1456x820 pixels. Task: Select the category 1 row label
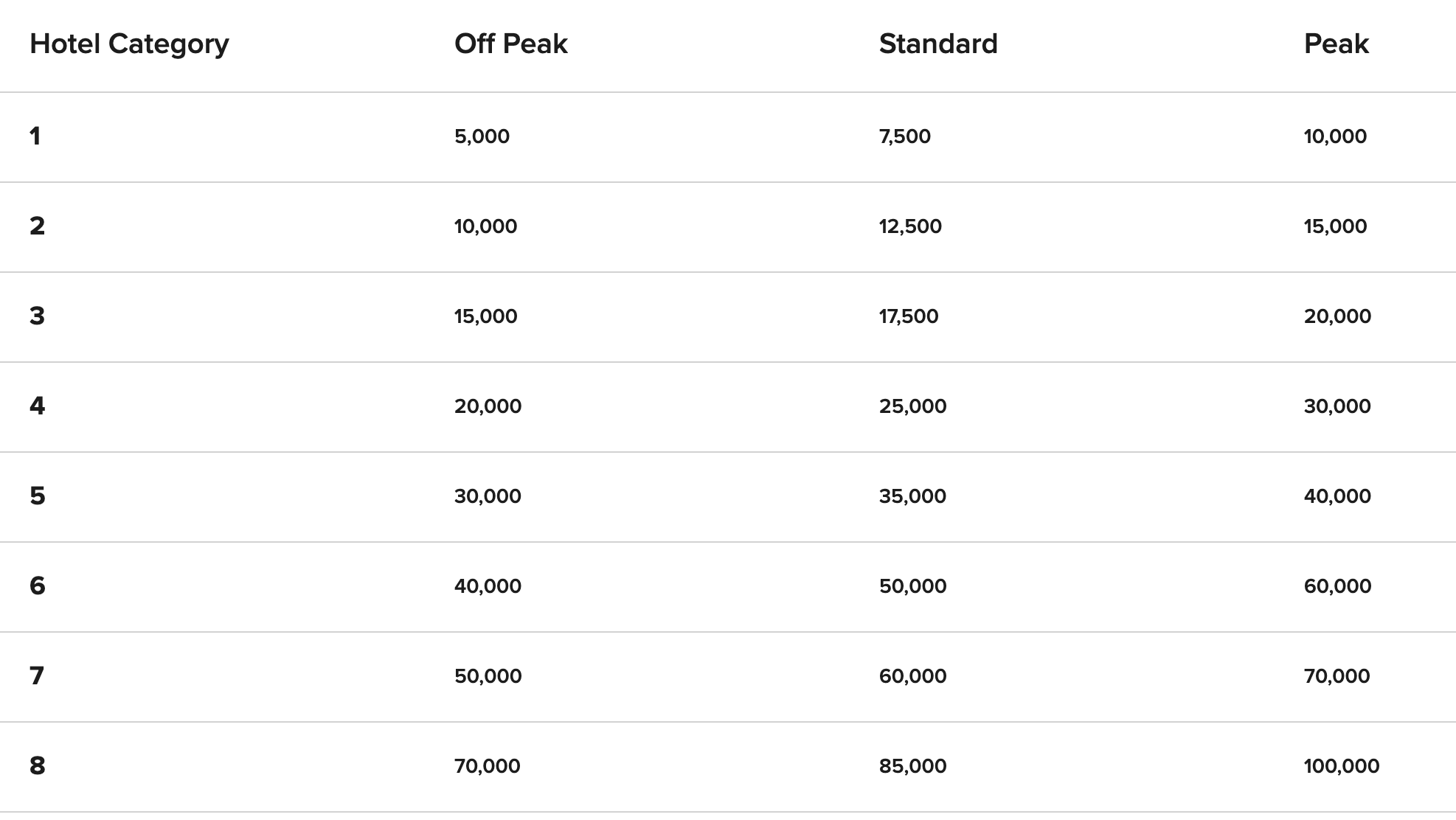[x=35, y=136]
